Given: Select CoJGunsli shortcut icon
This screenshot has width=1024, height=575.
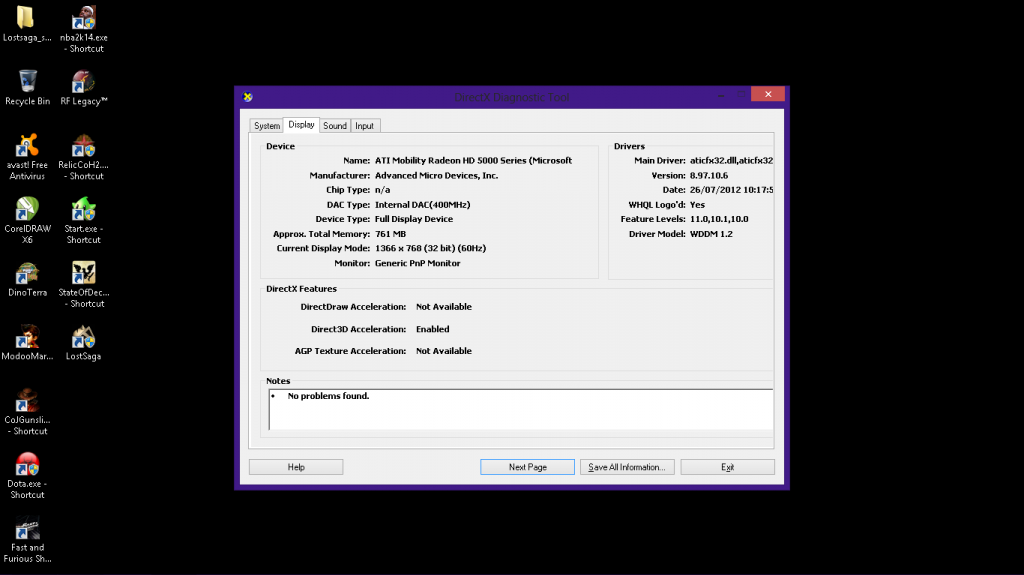Looking at the screenshot, I should [27, 401].
